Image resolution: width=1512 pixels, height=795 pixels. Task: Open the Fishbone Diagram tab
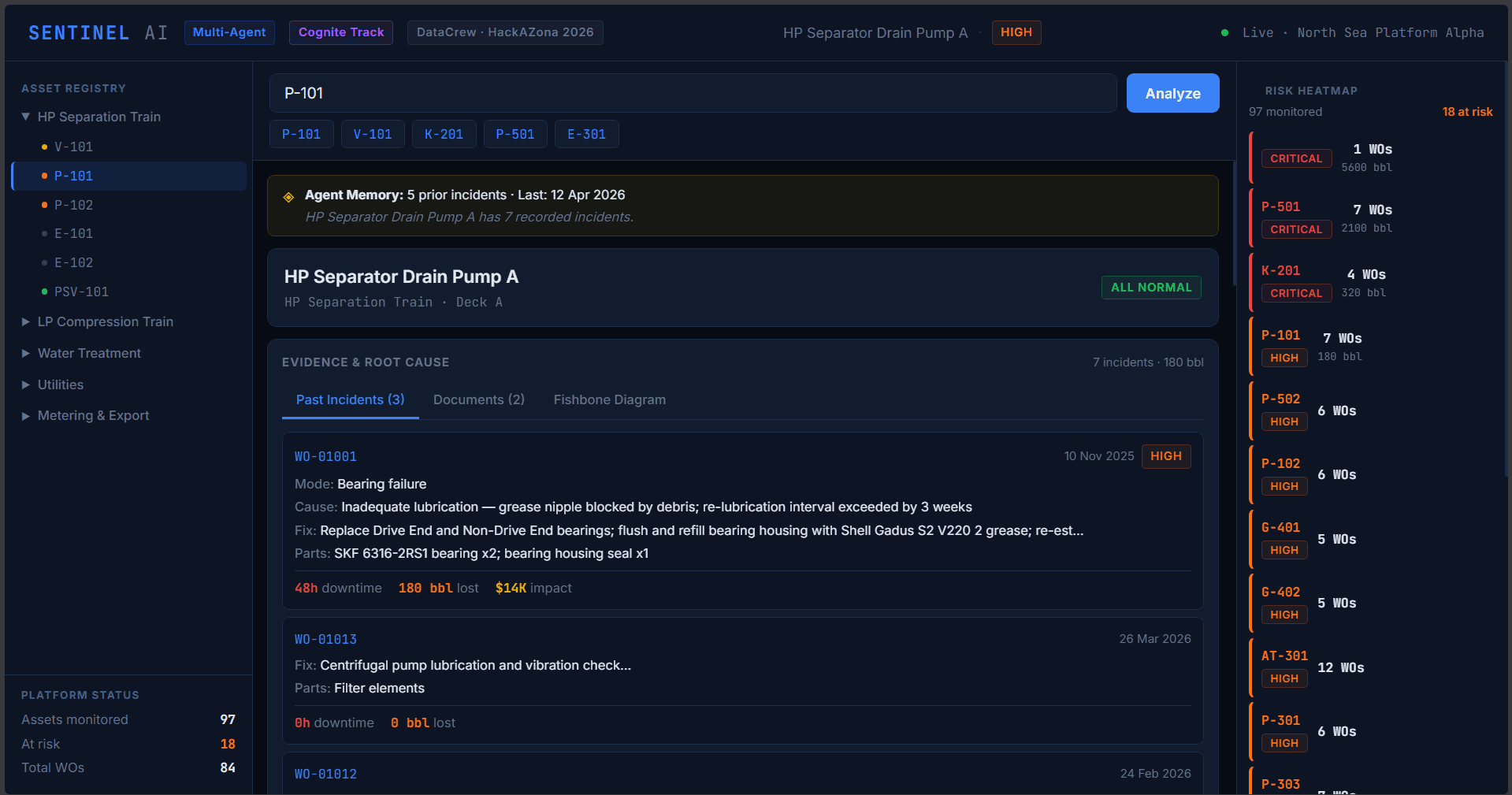click(x=610, y=399)
